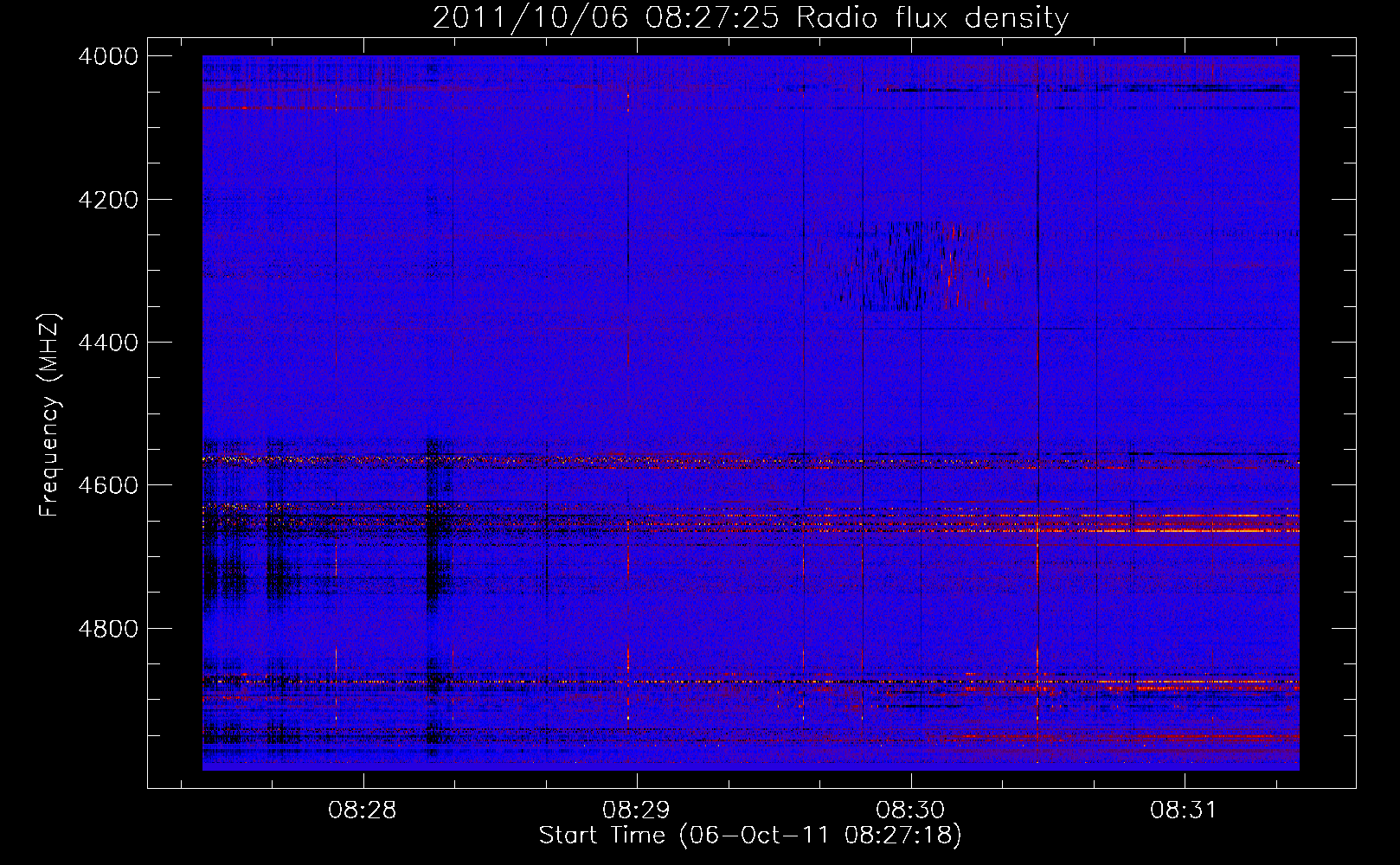Screen dimensions: 1400x865
Task: Click the '4800' frequency axis label
Action: tap(108, 629)
